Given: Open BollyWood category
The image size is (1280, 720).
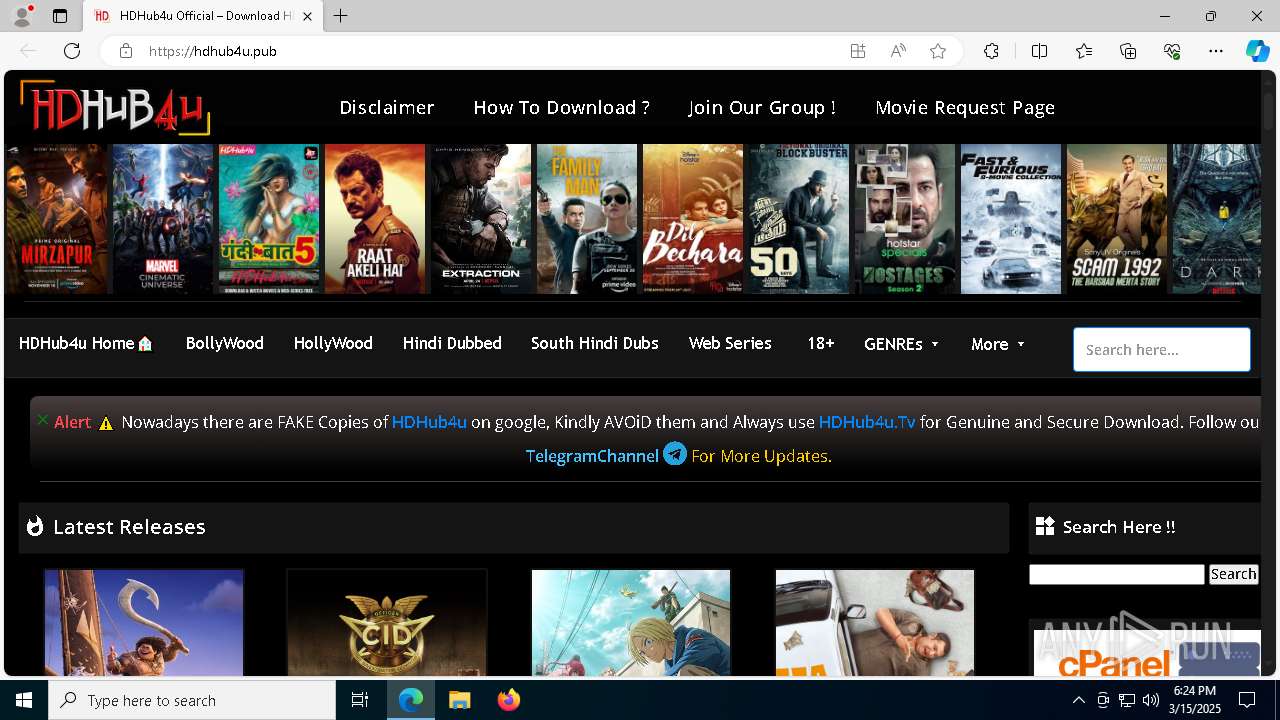Looking at the screenshot, I should [225, 343].
